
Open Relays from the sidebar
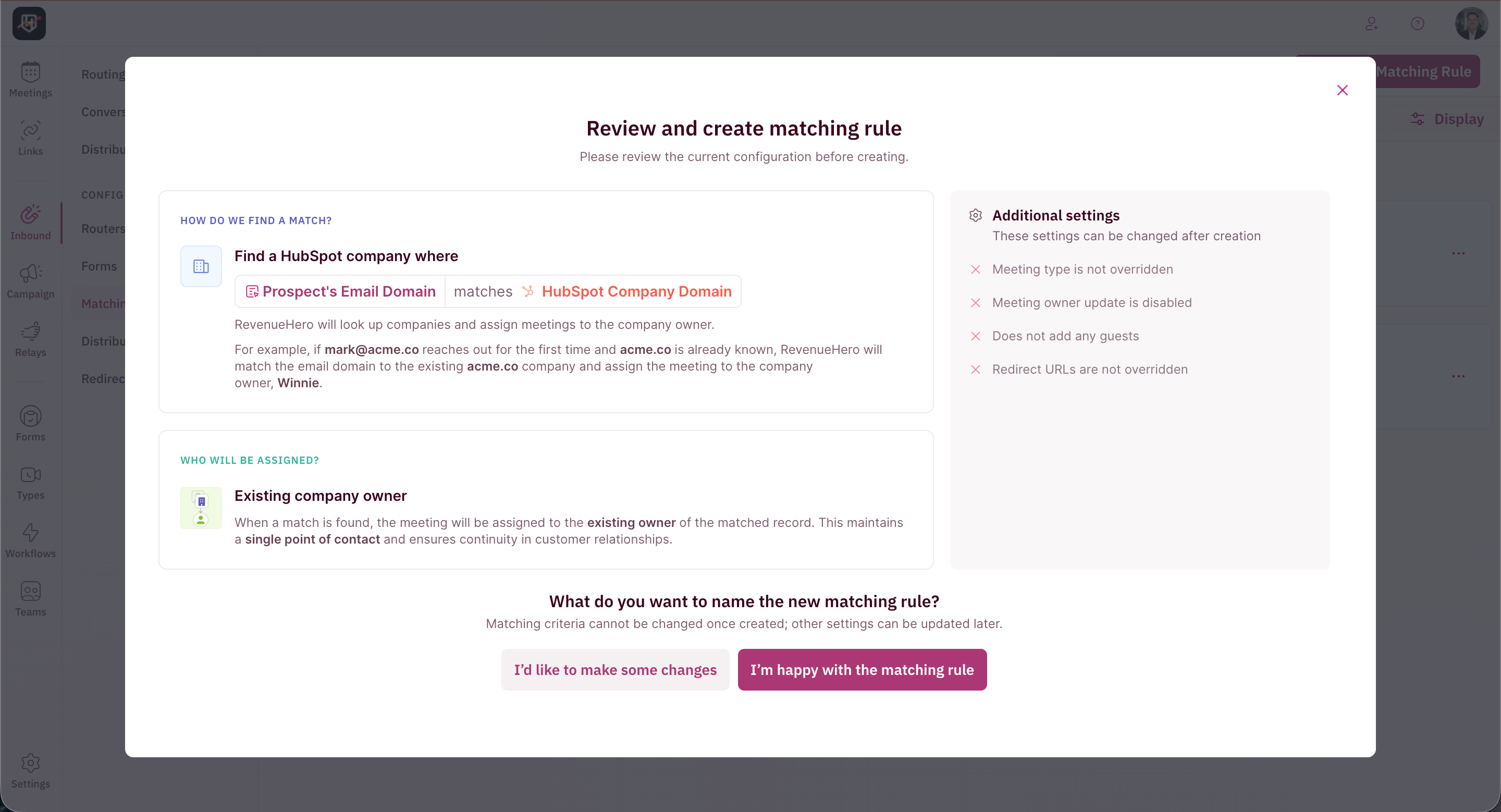(30, 339)
